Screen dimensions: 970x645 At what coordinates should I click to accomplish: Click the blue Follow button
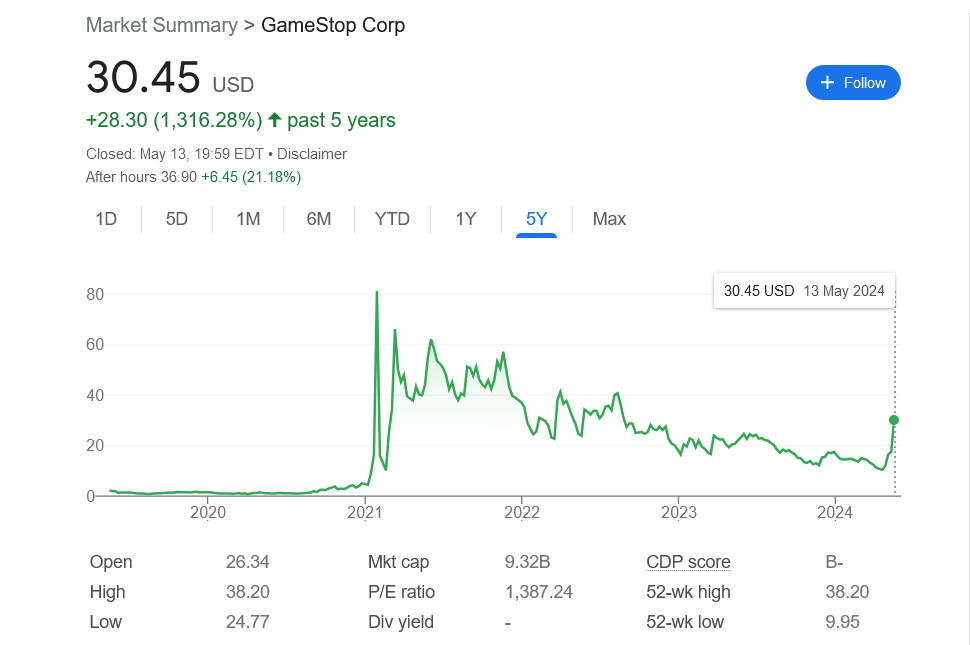tap(853, 83)
